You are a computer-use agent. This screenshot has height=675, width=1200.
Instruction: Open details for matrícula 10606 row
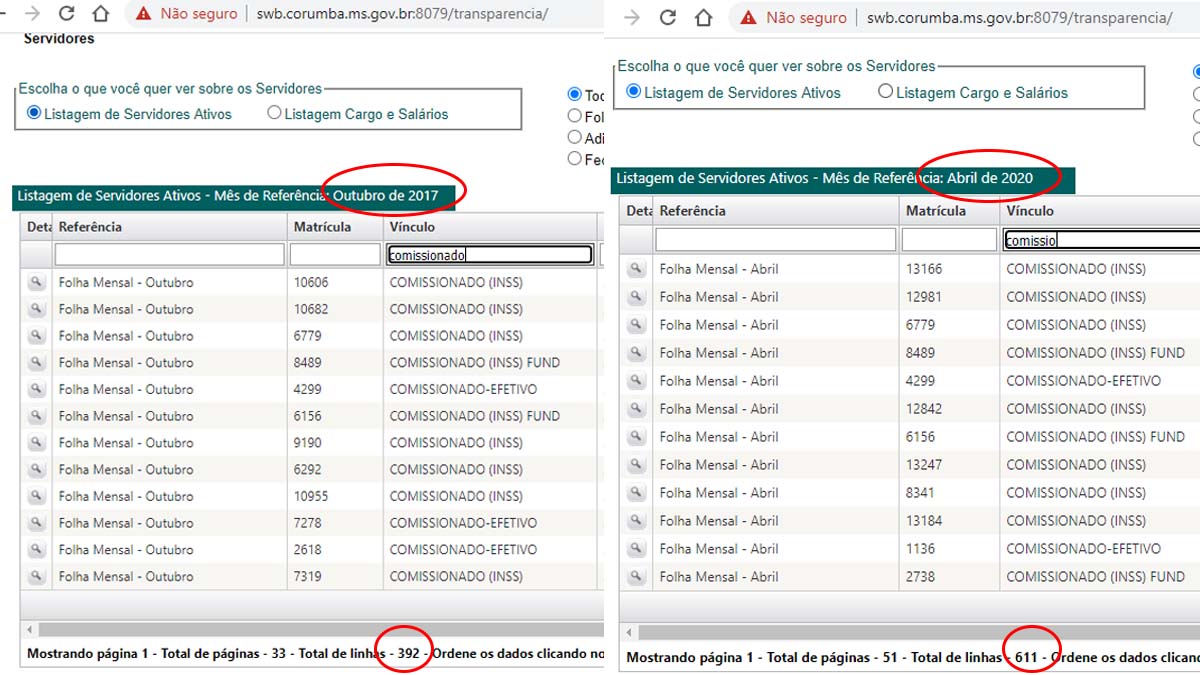36,282
